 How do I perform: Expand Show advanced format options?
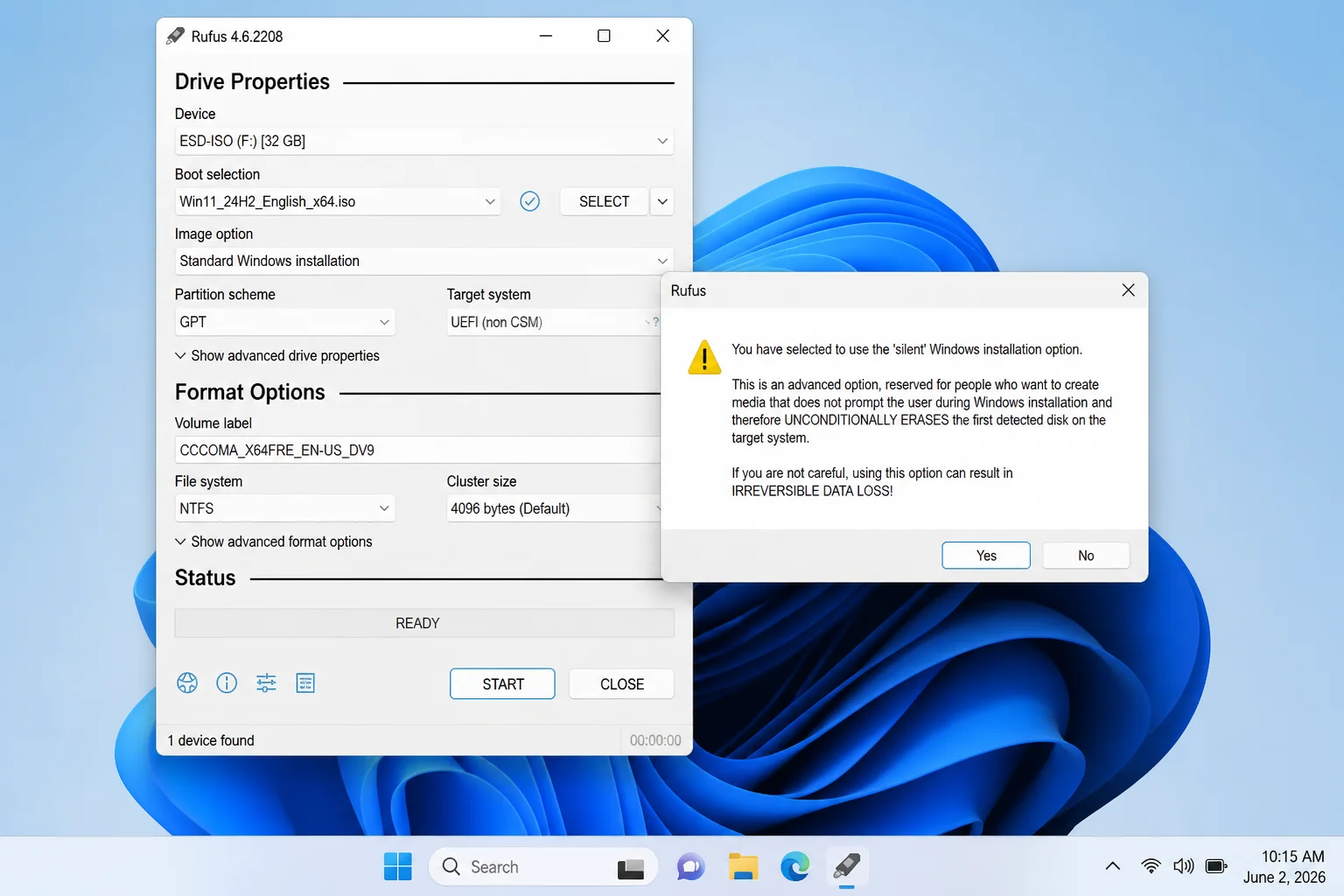pos(274,542)
